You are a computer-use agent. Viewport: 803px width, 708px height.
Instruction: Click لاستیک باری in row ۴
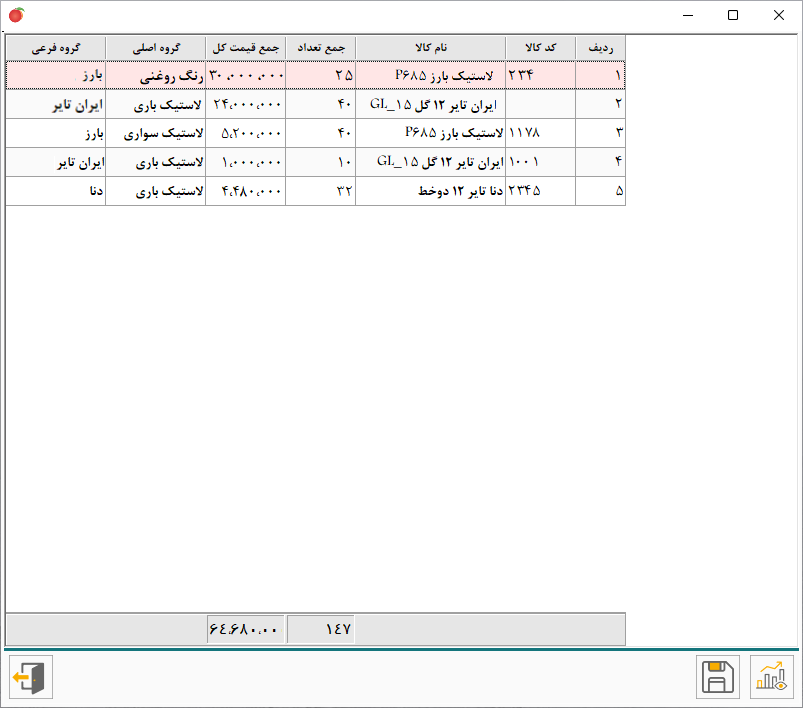[156, 162]
